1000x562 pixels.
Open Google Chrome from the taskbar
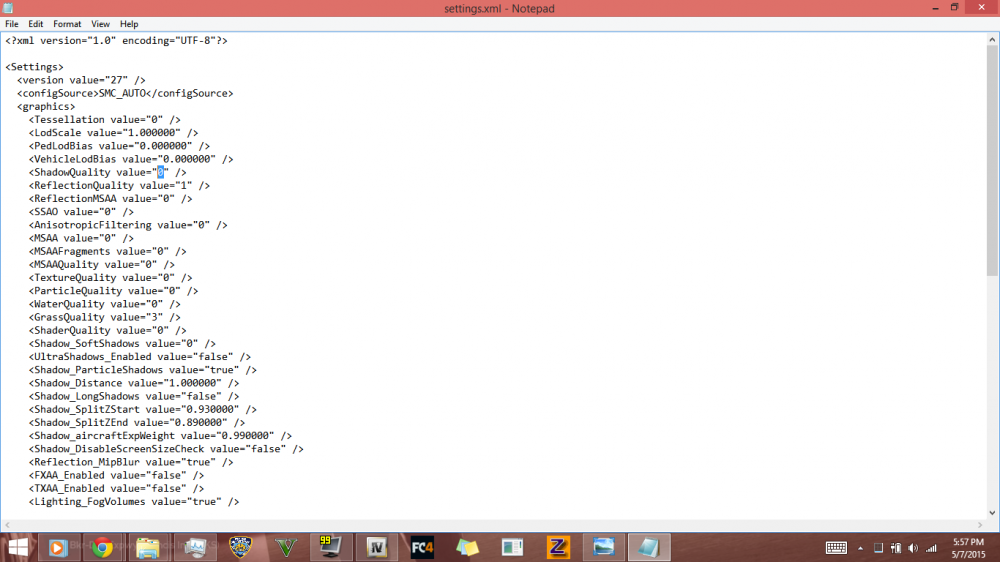(x=102, y=547)
